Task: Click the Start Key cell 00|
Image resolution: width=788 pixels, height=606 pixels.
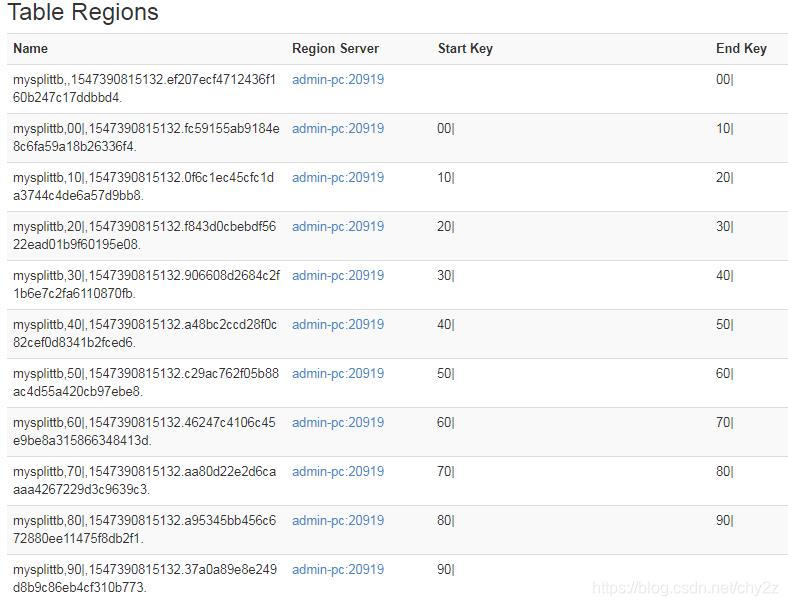Action: pos(446,129)
